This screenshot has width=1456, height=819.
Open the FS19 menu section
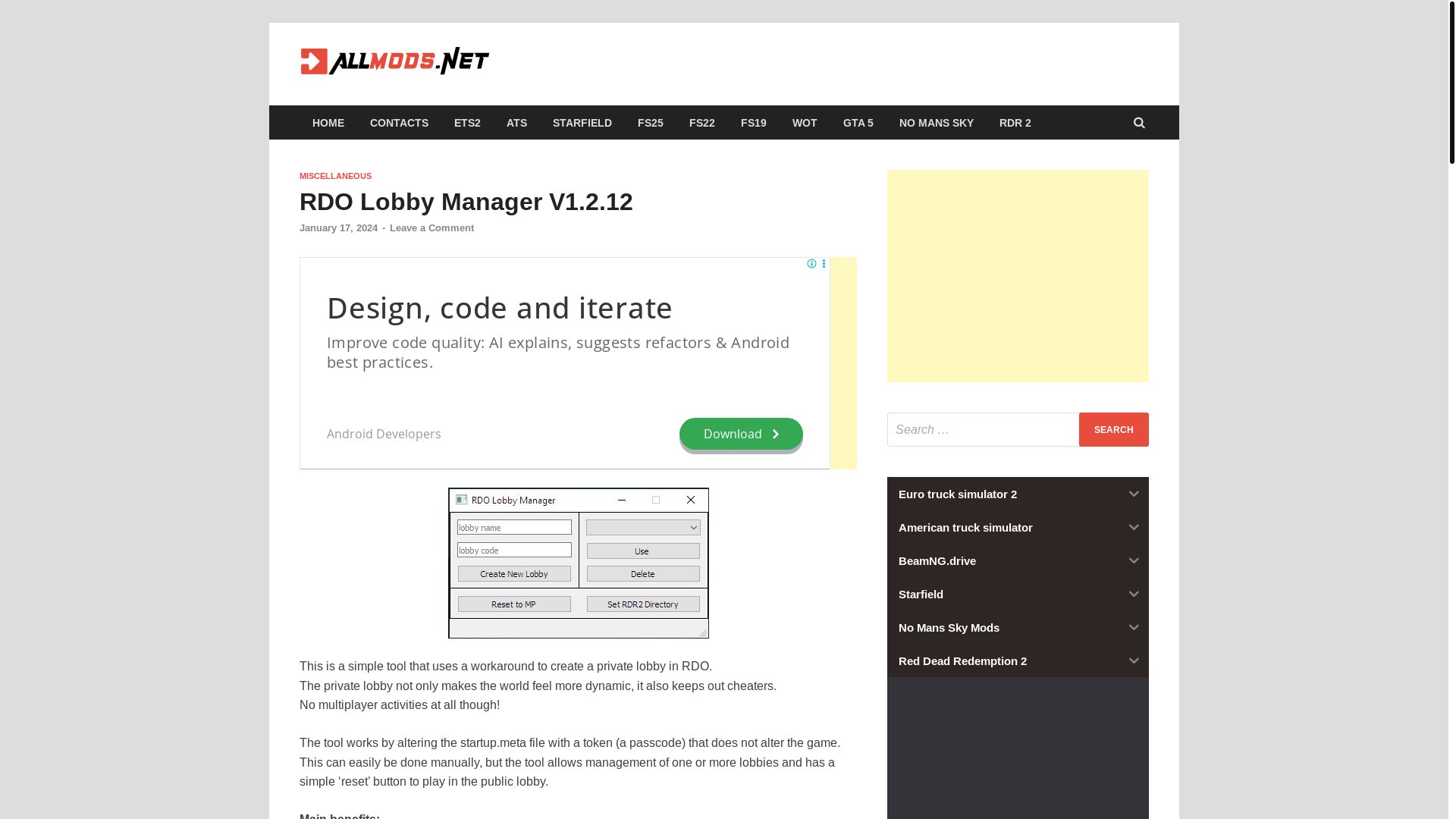tap(754, 123)
